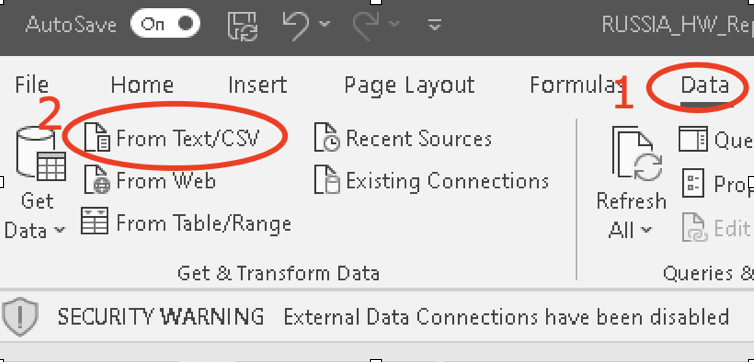Expand the Refresh All dropdown arrow

click(647, 231)
